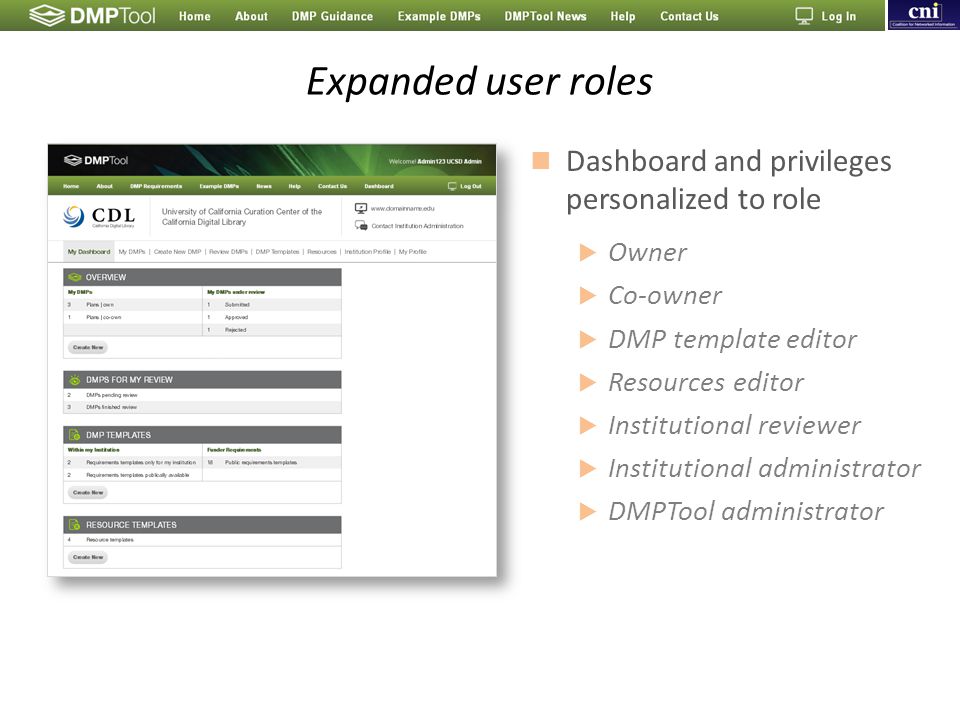Screen dimensions: 960x720
Task: Click Dashboard in the dashboard green bar
Action: tap(379, 186)
